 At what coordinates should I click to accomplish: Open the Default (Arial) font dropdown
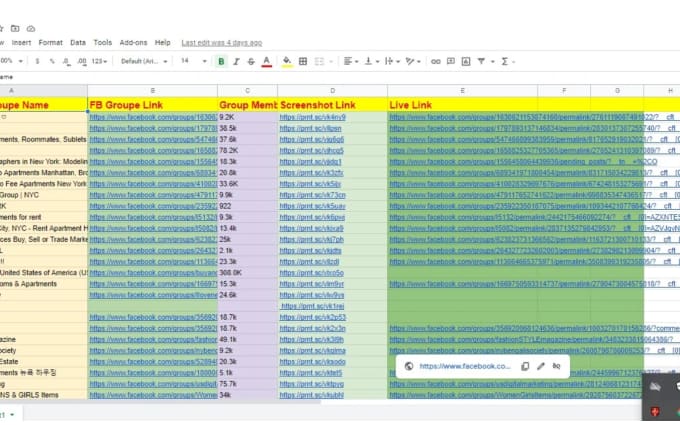tap(144, 62)
